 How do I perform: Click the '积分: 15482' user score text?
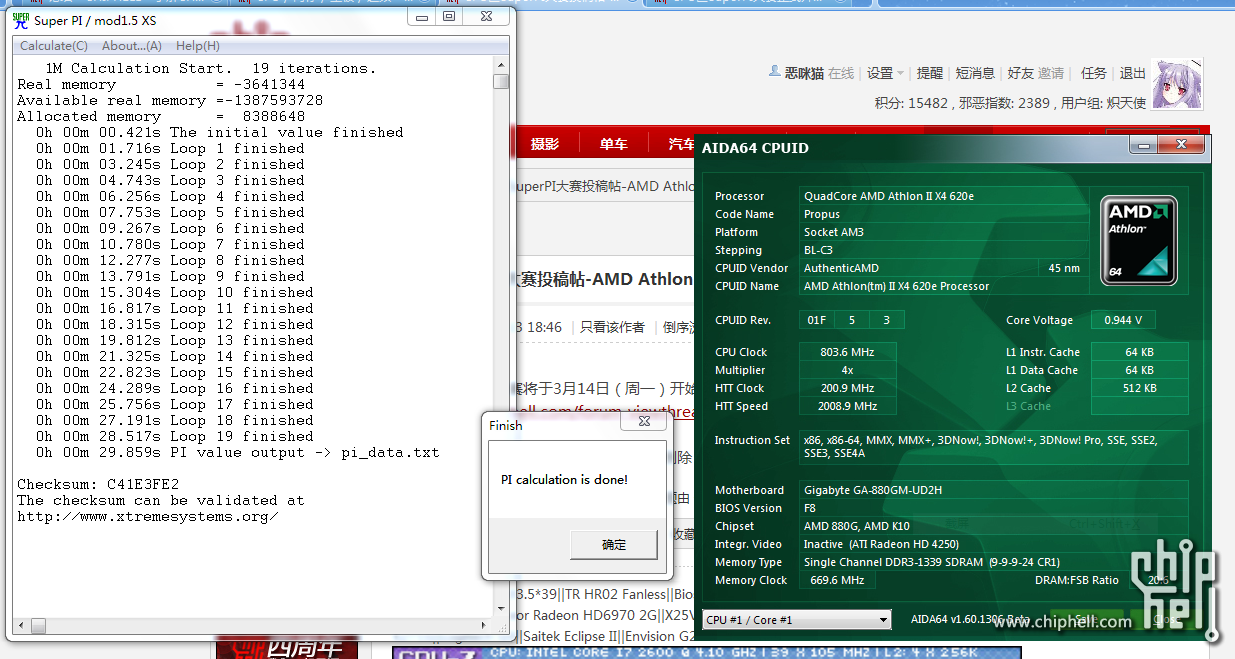point(911,103)
